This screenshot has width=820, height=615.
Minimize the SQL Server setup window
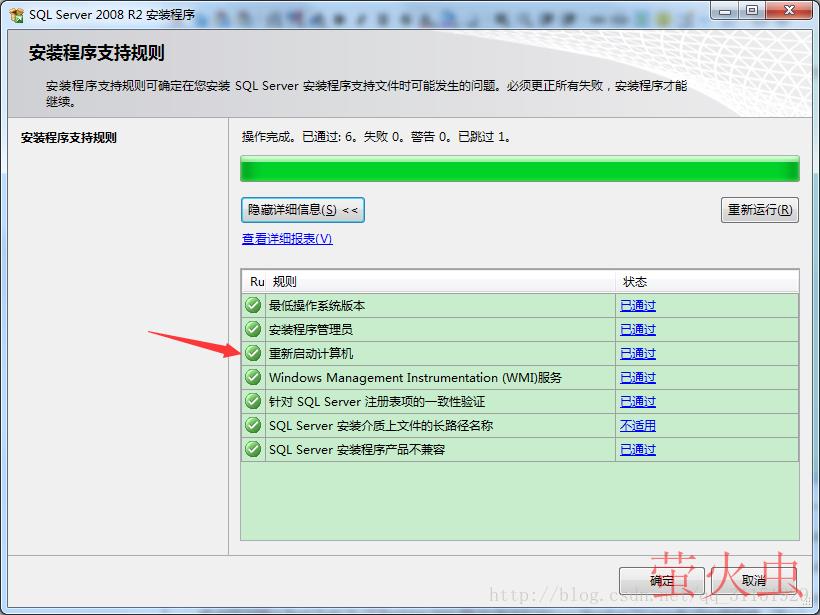tap(725, 11)
